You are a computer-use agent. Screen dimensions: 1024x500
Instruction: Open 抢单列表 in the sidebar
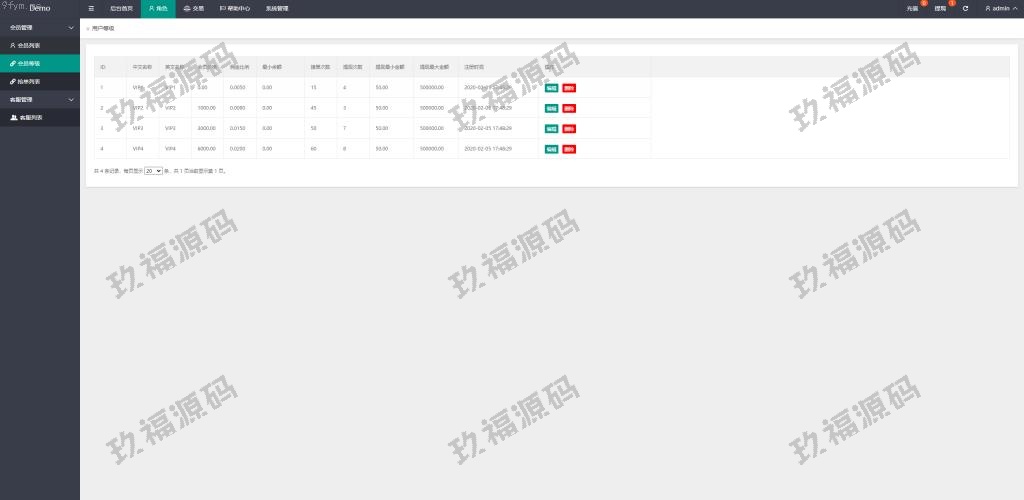(28, 81)
